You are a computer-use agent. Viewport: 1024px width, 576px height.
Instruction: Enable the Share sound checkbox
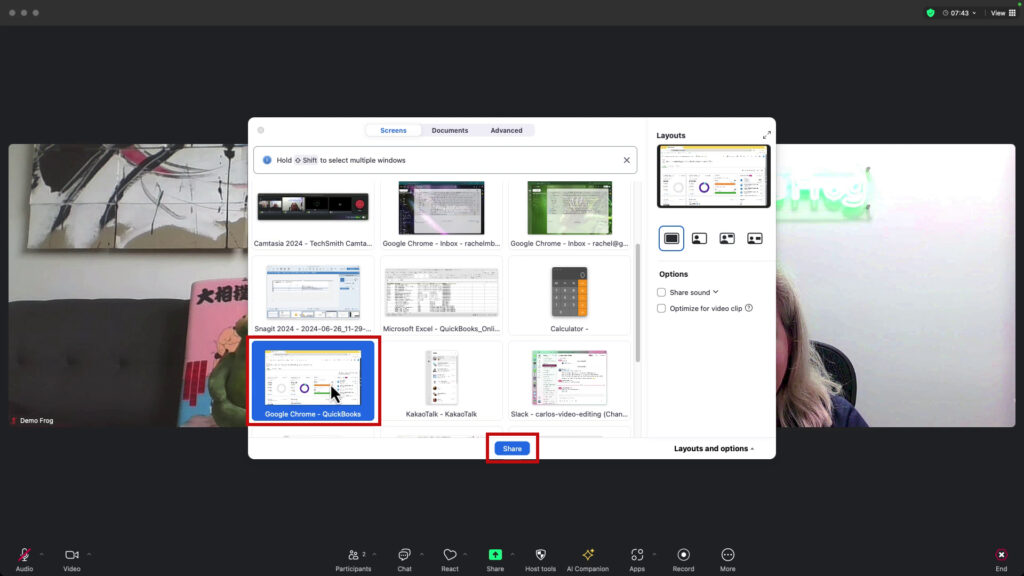[661, 292]
